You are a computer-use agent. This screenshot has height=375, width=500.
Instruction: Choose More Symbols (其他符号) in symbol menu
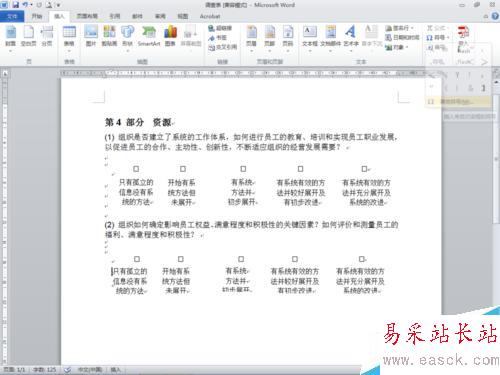point(458,101)
